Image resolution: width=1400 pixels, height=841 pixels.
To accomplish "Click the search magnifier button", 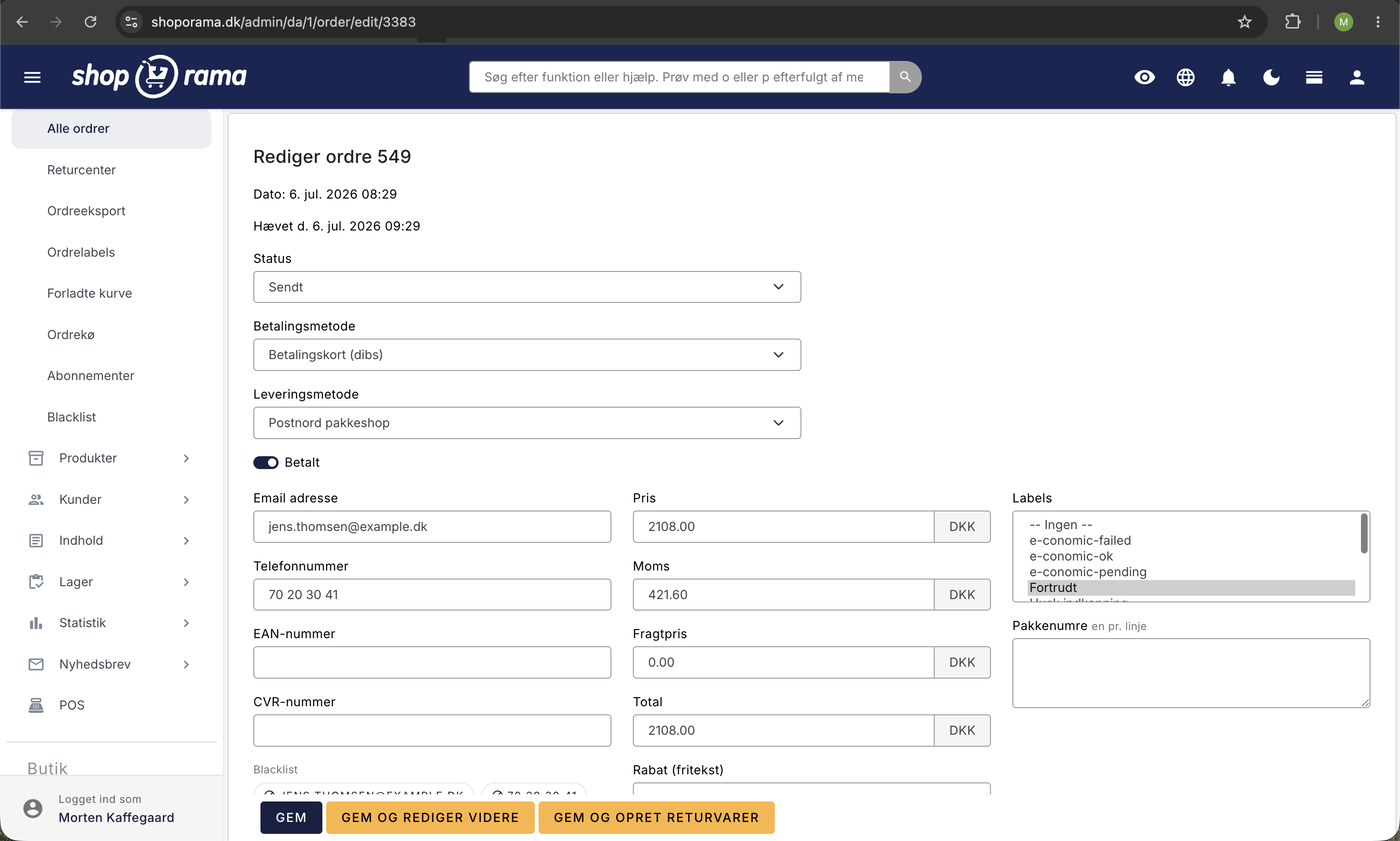I will coord(905,77).
